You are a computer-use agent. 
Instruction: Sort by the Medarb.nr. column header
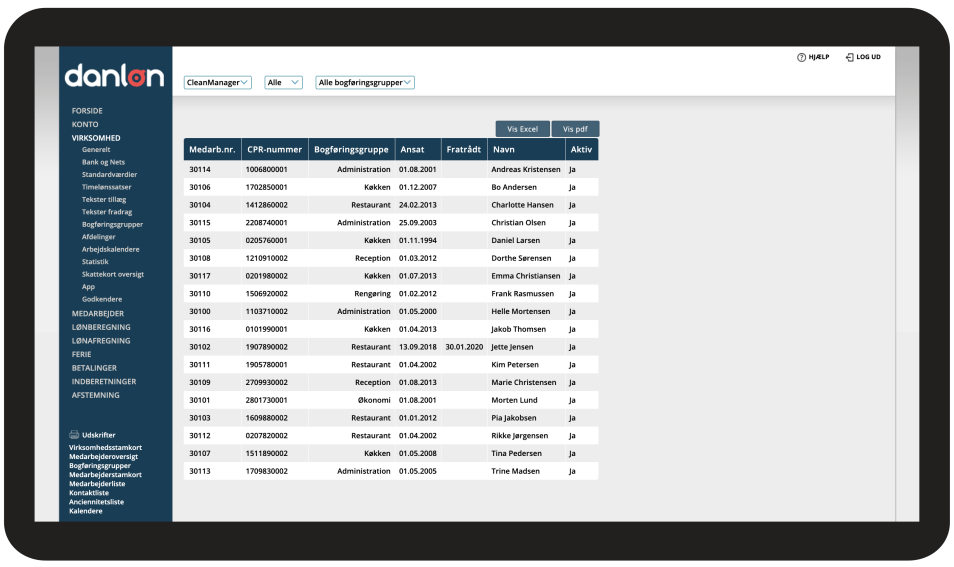pyautogui.click(x=210, y=150)
